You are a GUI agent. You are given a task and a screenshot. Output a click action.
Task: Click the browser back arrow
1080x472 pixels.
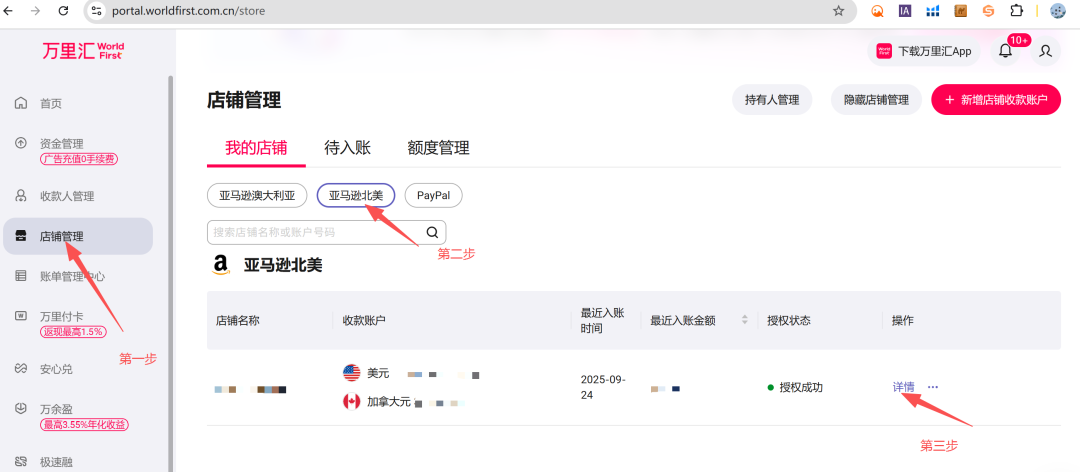coord(8,10)
